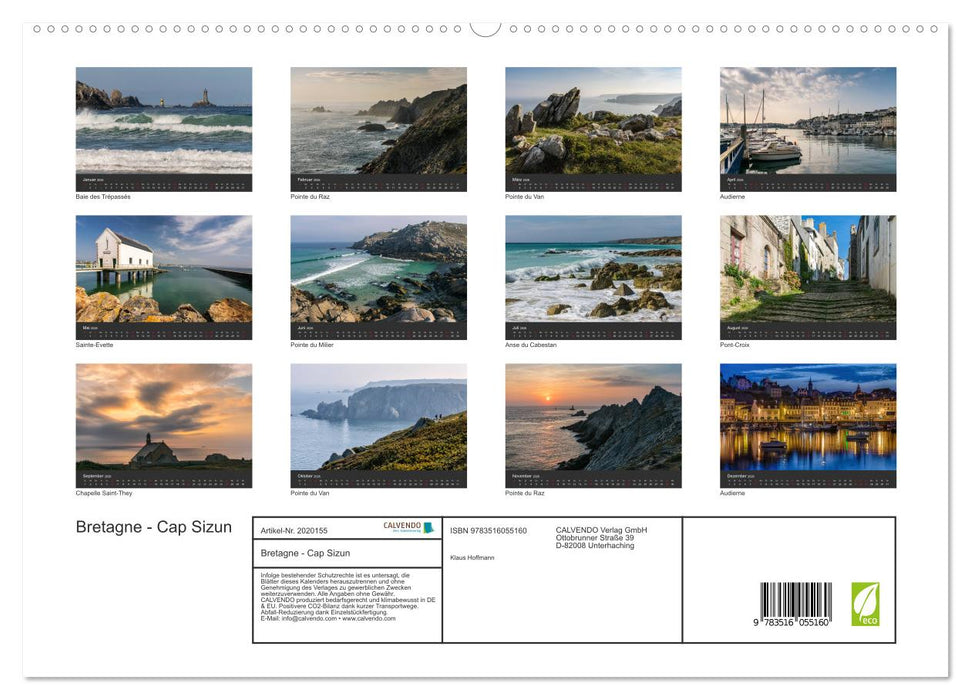Open the August street photo of Pont-Croix
The image size is (971, 700).
(807, 276)
